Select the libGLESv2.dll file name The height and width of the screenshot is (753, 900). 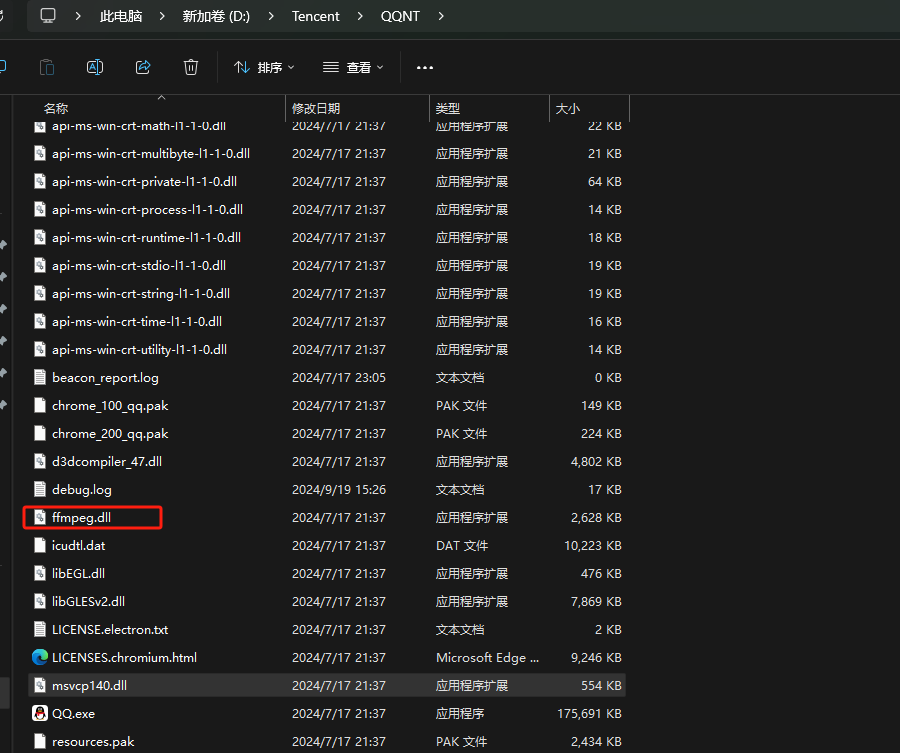pyautogui.click(x=88, y=601)
